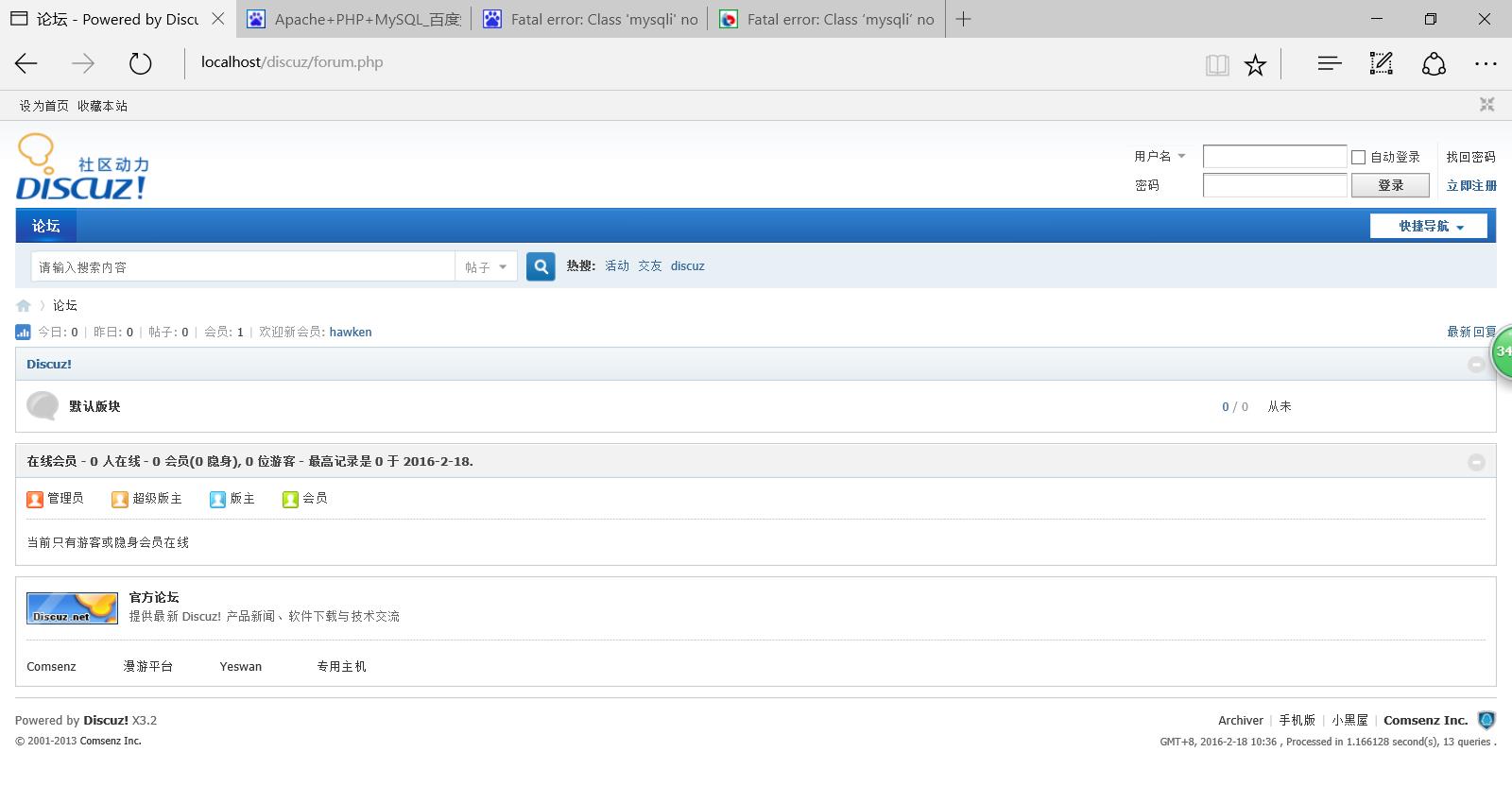The height and width of the screenshot is (803, 1512).
Task: Click the home icon in breadcrumb
Action: click(x=24, y=305)
